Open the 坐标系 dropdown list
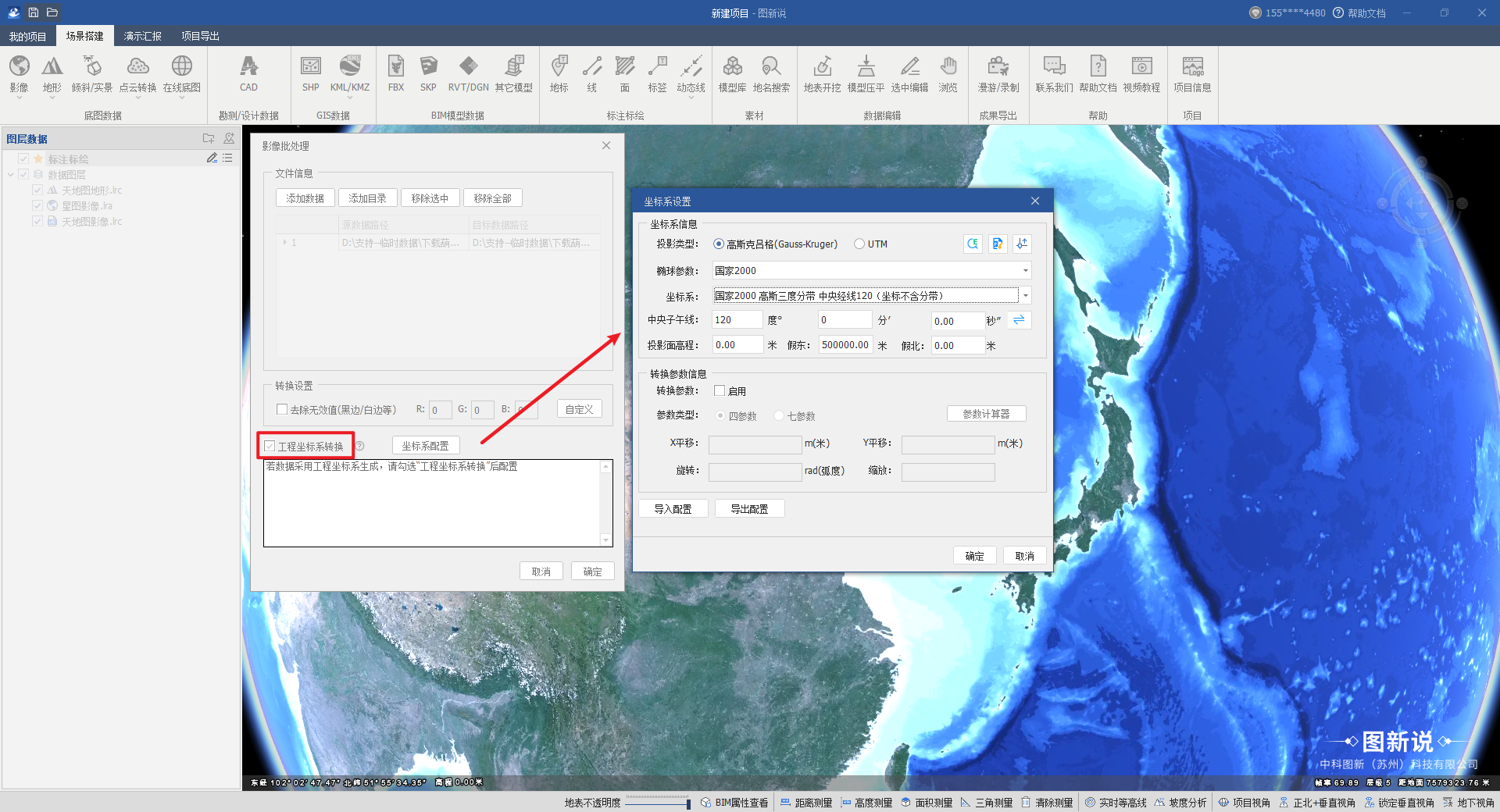The width and height of the screenshot is (1500, 812). tap(1025, 296)
